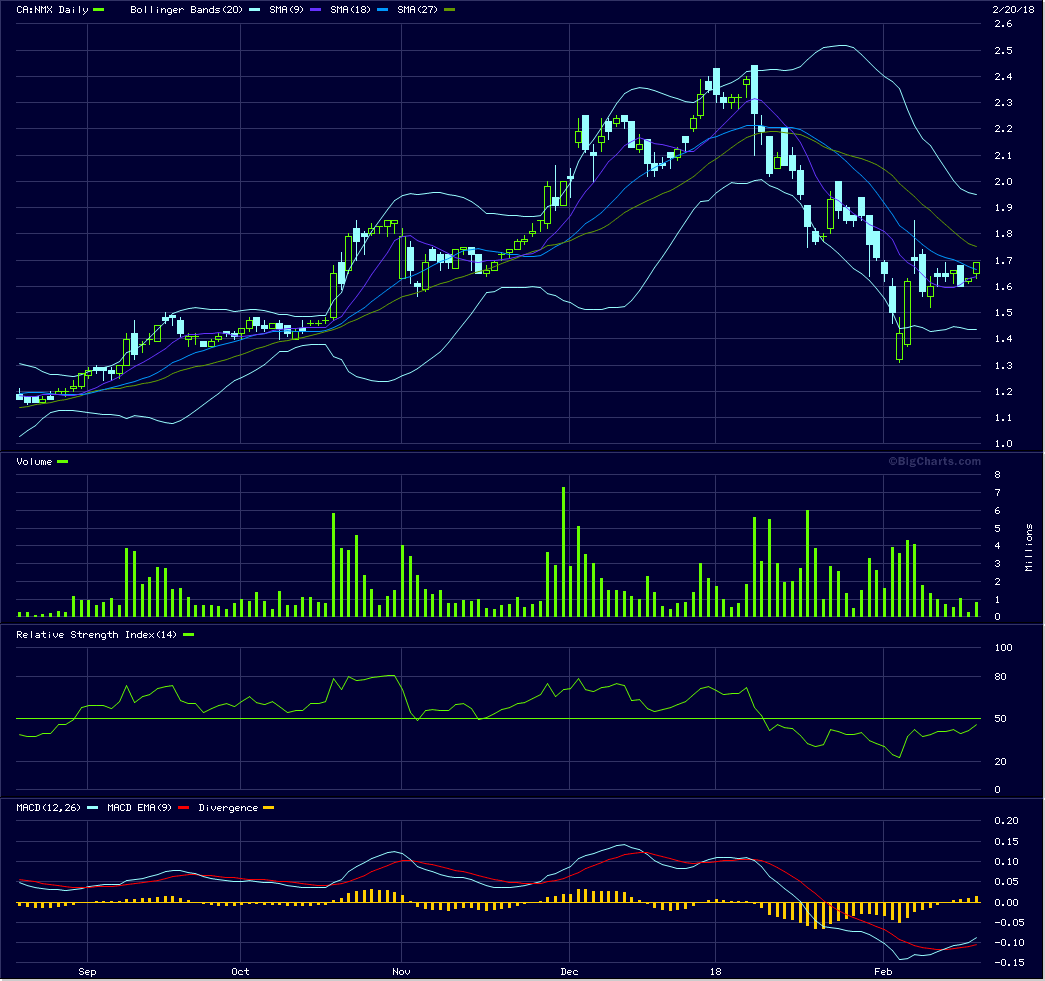
Task: Click the Volume panel title
Action: [35, 461]
